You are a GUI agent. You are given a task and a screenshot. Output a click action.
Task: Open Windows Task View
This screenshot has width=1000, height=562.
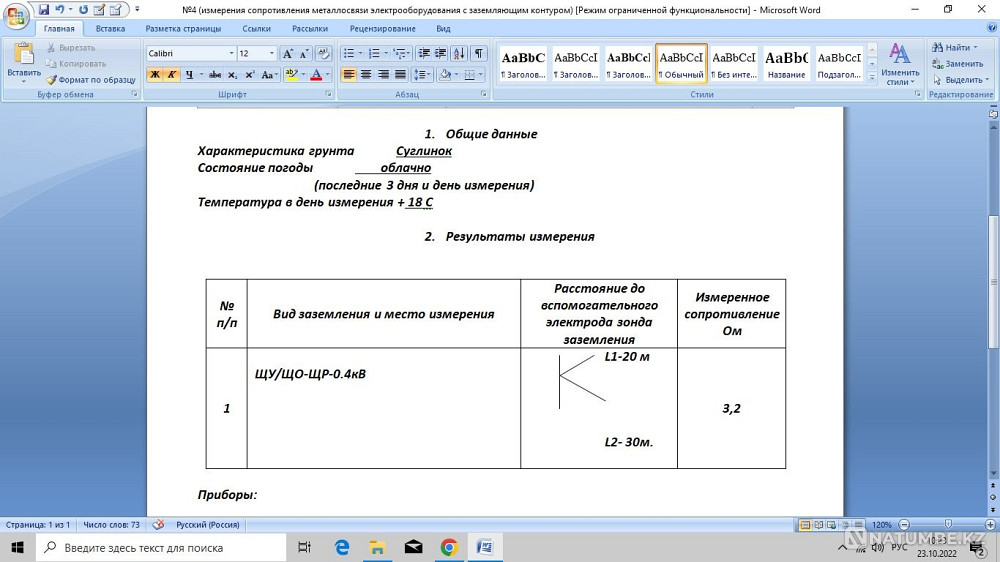click(305, 547)
